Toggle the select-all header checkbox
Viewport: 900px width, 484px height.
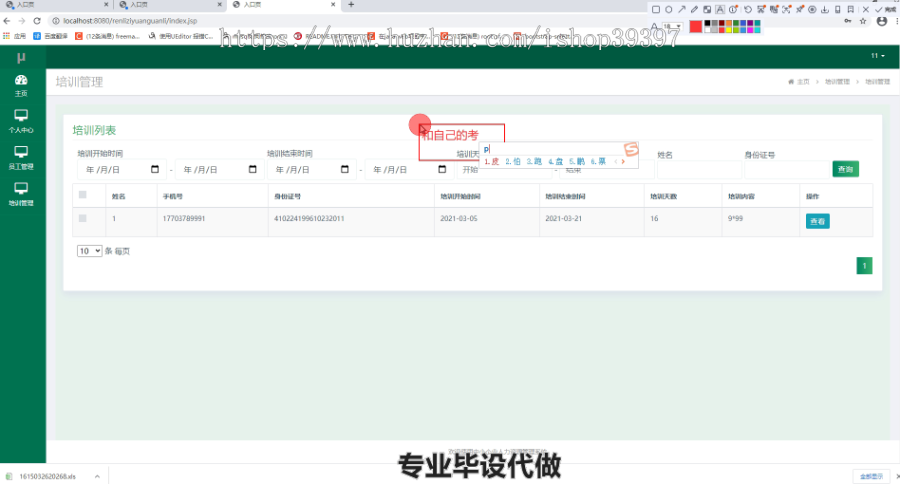point(83,195)
